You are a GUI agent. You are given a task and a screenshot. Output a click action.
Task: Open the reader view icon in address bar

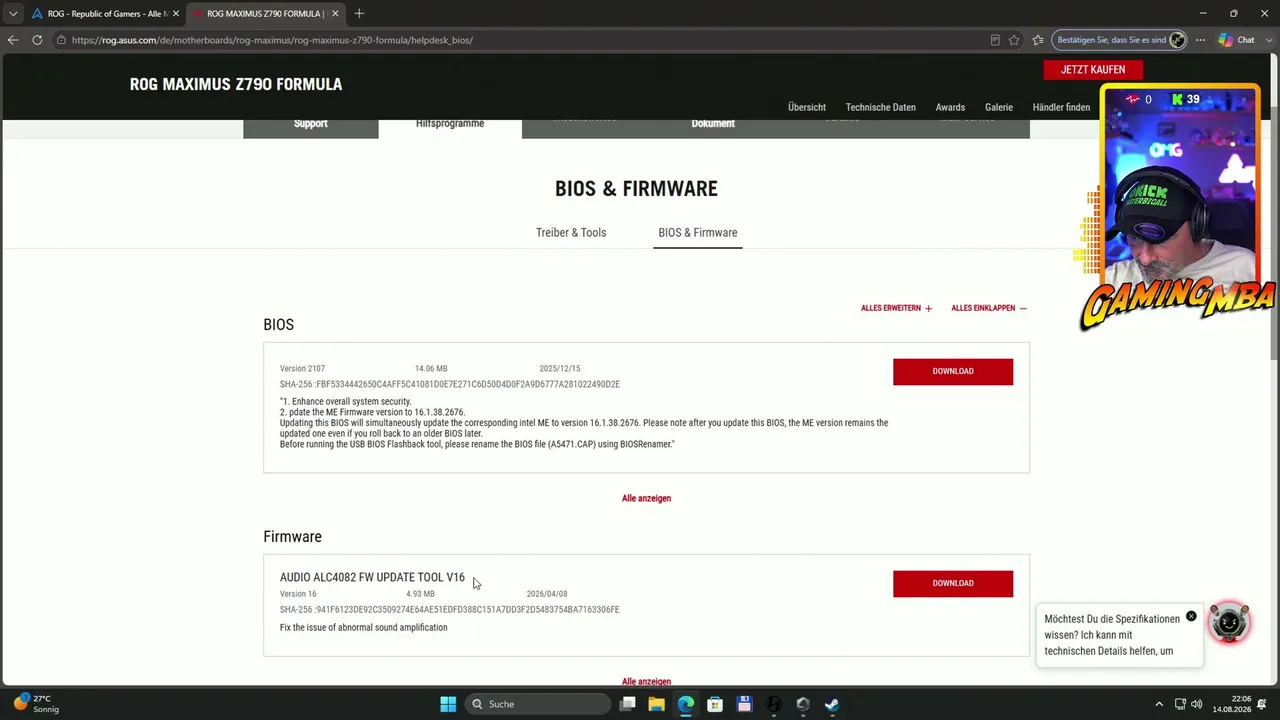click(x=995, y=40)
